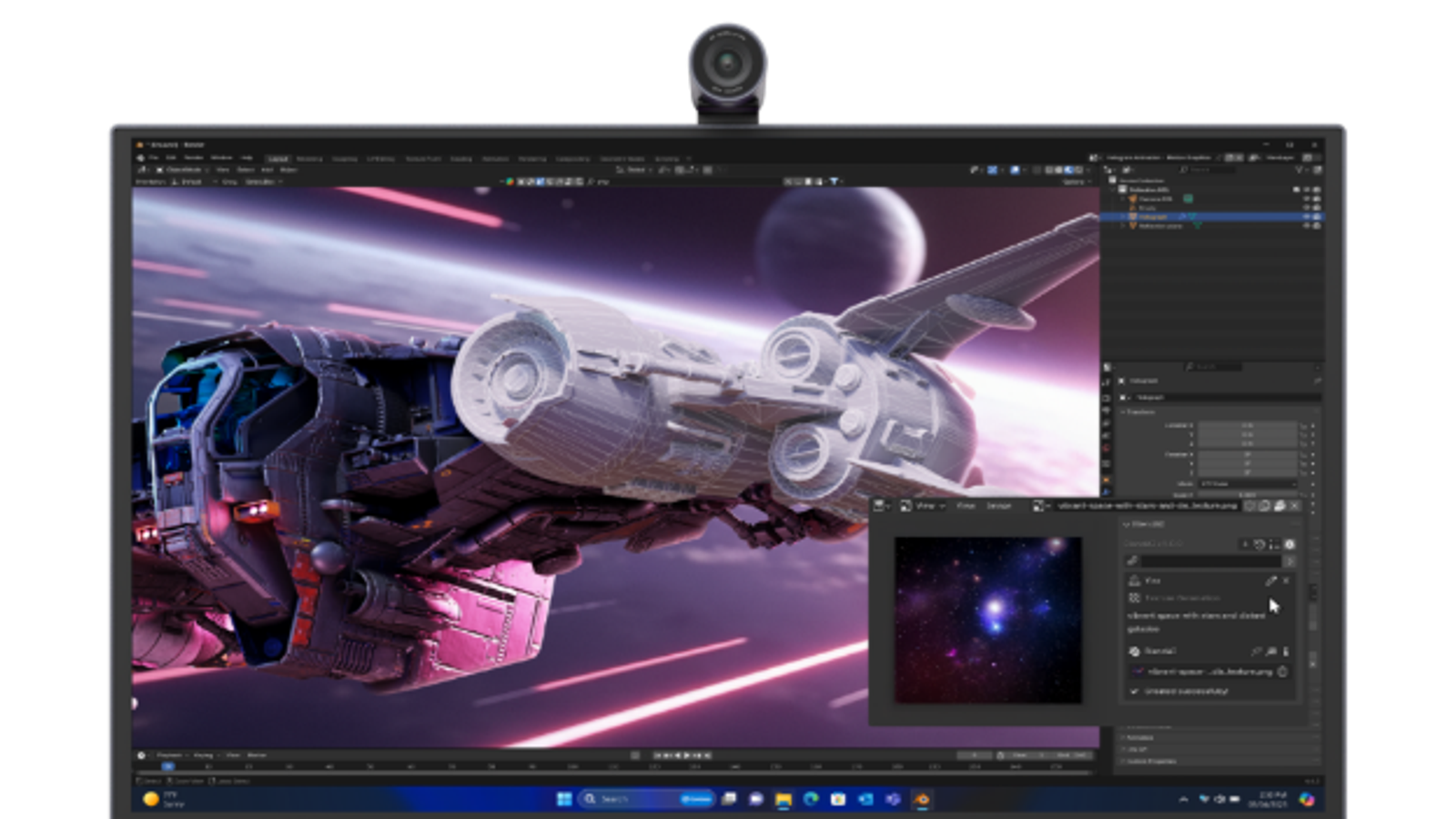1456x819 pixels.
Task: Click the generated space image preview
Action: pyautogui.click(x=988, y=620)
